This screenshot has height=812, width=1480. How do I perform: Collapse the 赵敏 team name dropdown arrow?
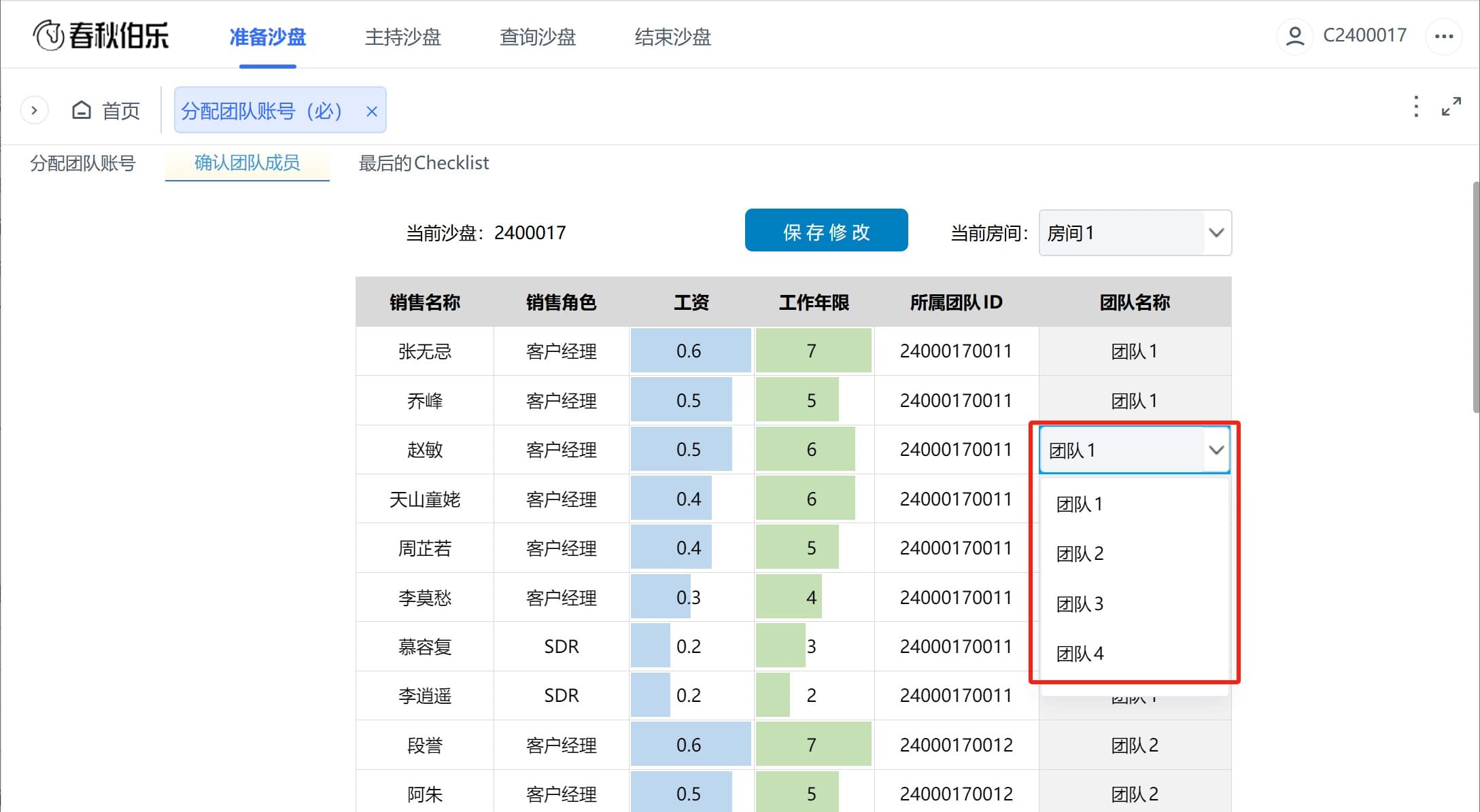click(1216, 450)
